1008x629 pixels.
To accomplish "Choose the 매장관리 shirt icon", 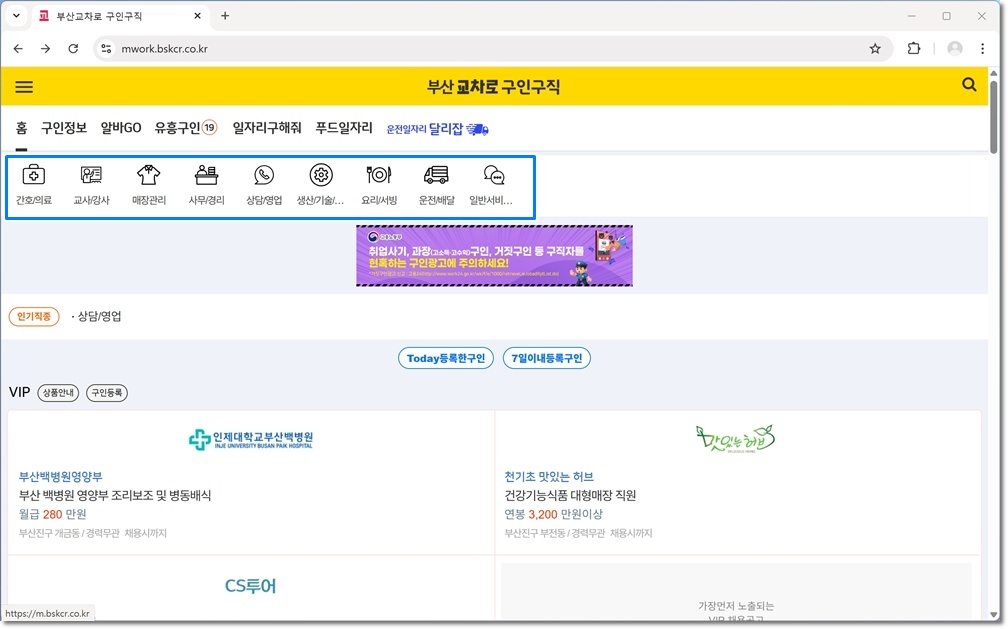I will 148,176.
